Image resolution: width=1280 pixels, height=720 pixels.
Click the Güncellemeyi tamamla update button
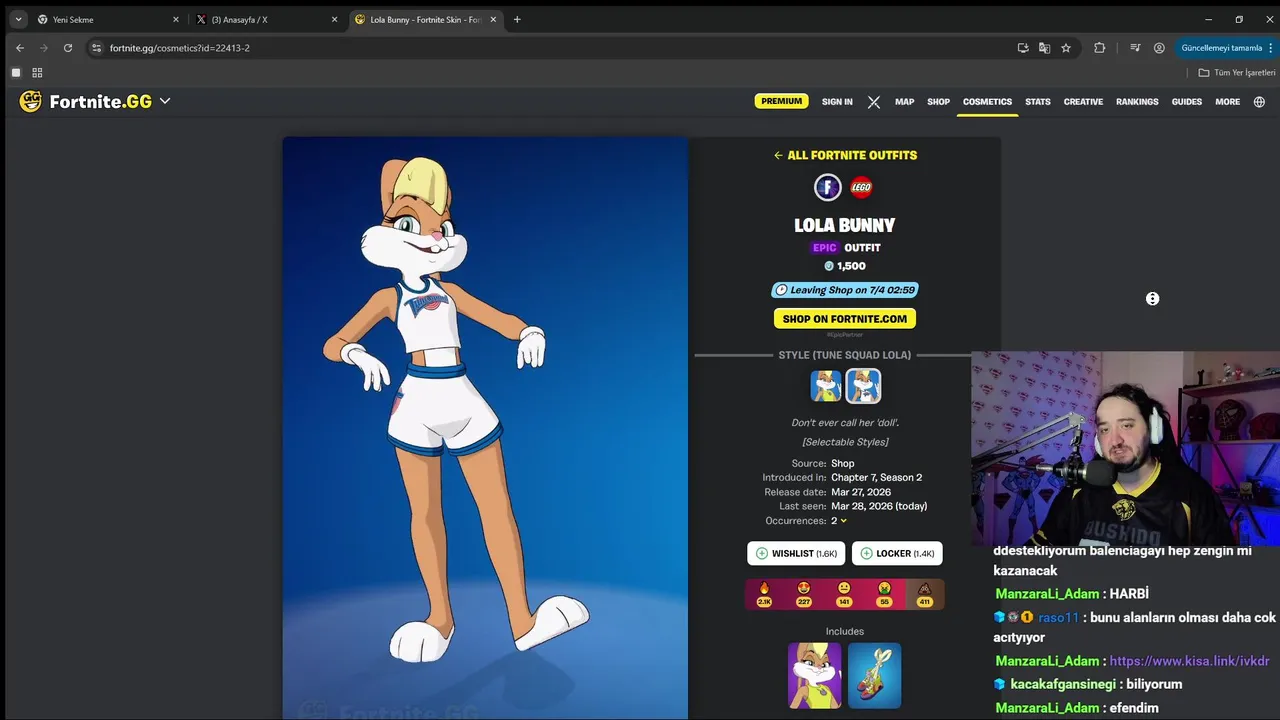click(1226, 48)
